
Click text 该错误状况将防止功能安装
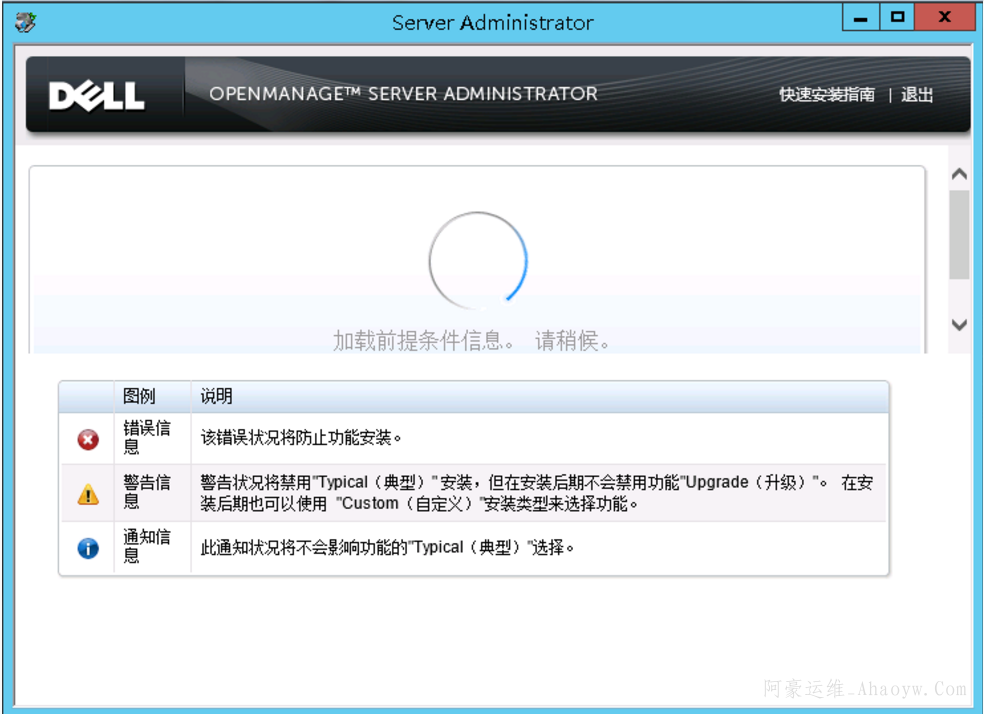point(301,437)
